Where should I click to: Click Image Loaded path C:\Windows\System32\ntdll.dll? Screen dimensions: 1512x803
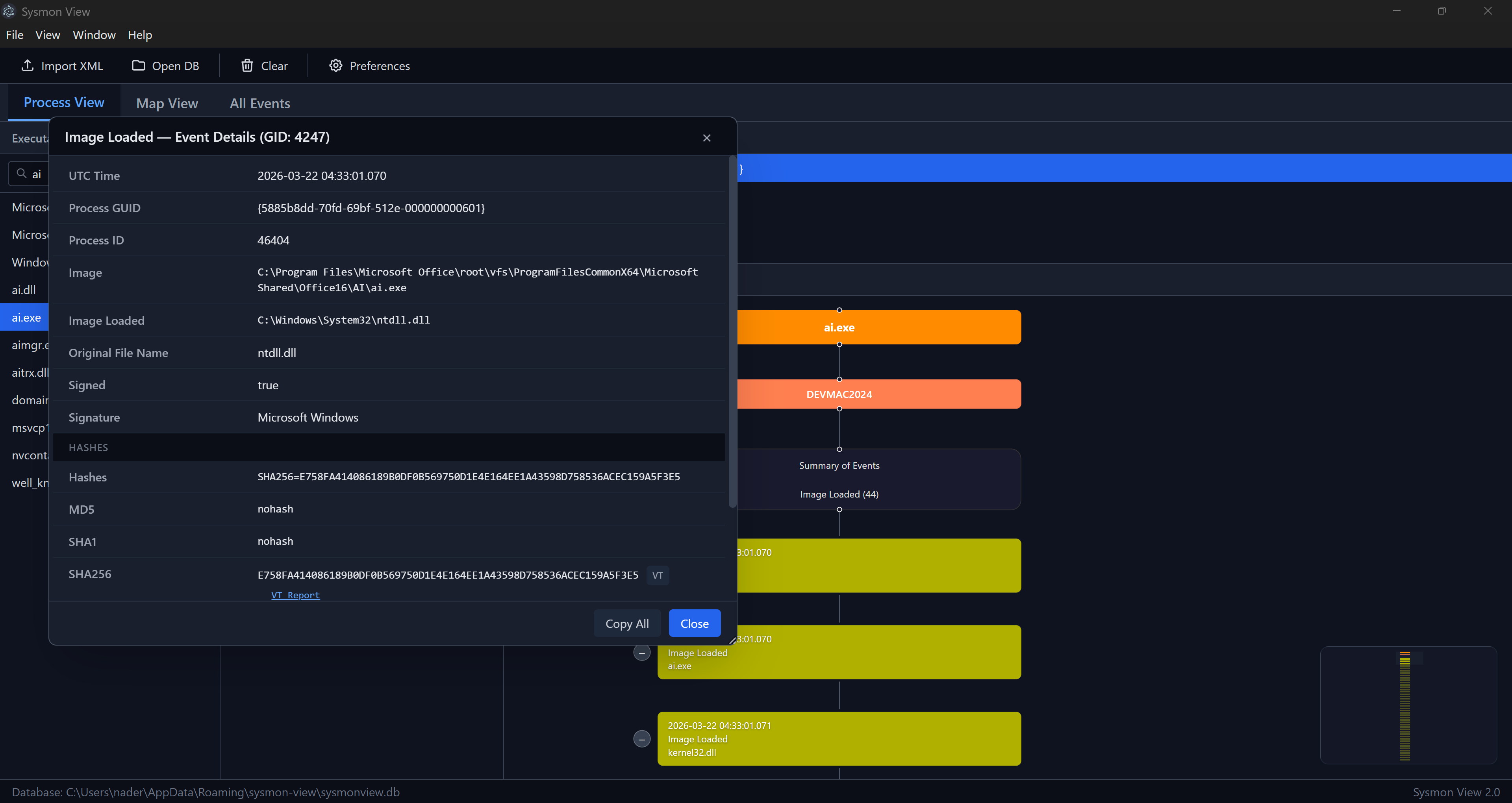(343, 320)
